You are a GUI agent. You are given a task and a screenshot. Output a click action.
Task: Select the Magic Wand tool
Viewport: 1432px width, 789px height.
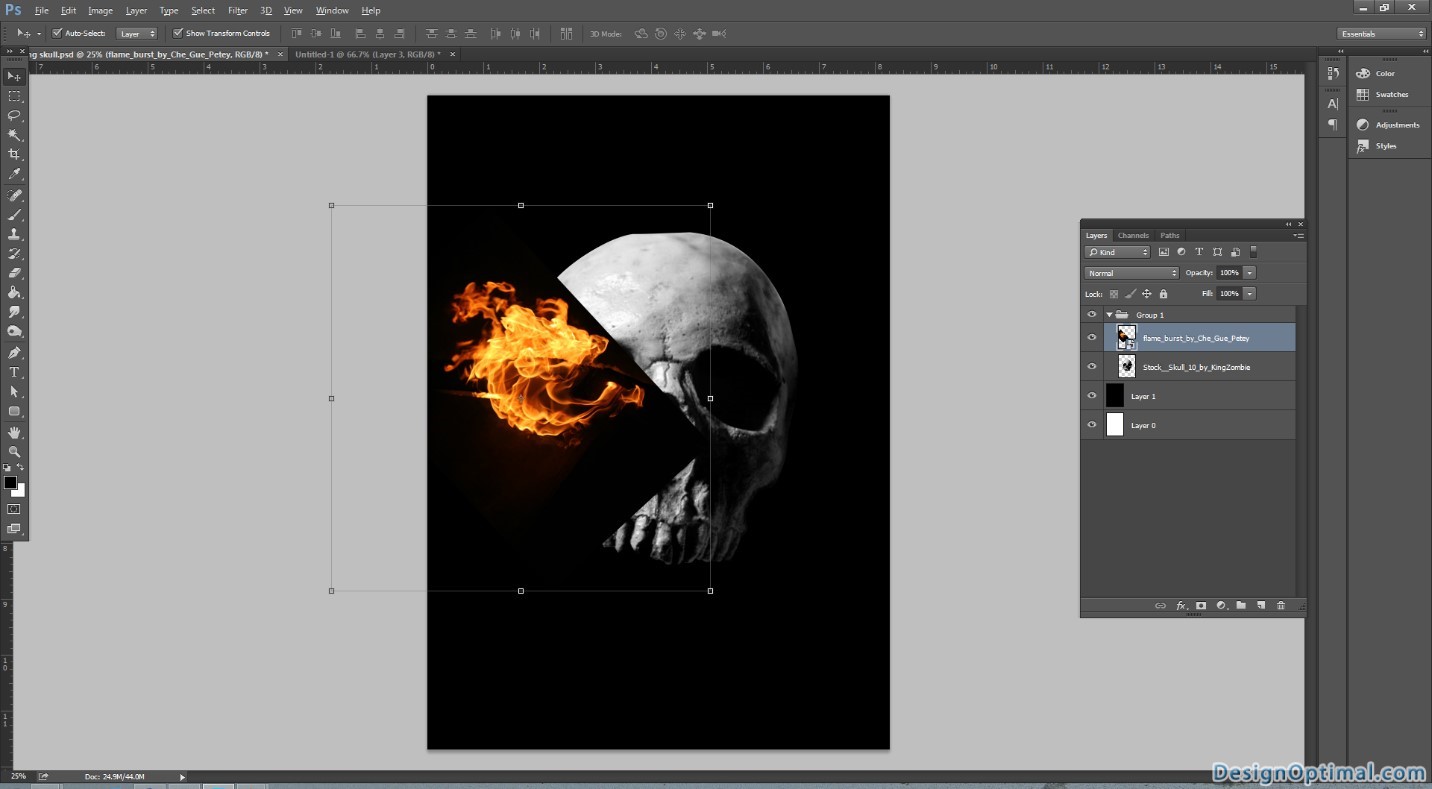(x=14, y=135)
